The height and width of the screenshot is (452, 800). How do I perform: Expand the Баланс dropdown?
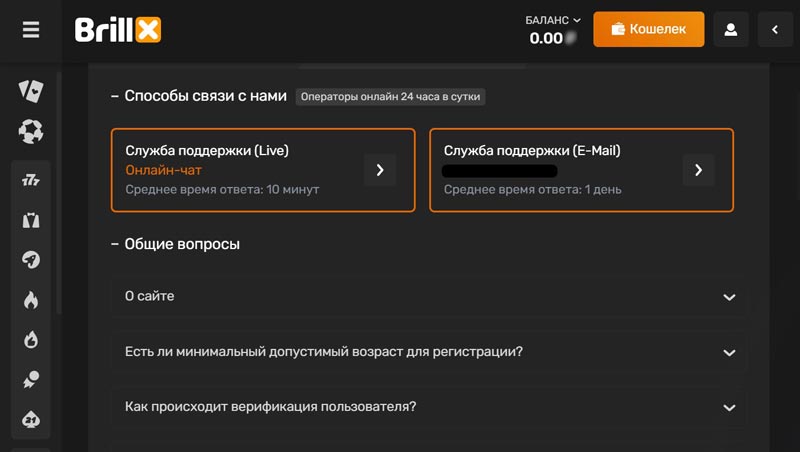pos(553,20)
